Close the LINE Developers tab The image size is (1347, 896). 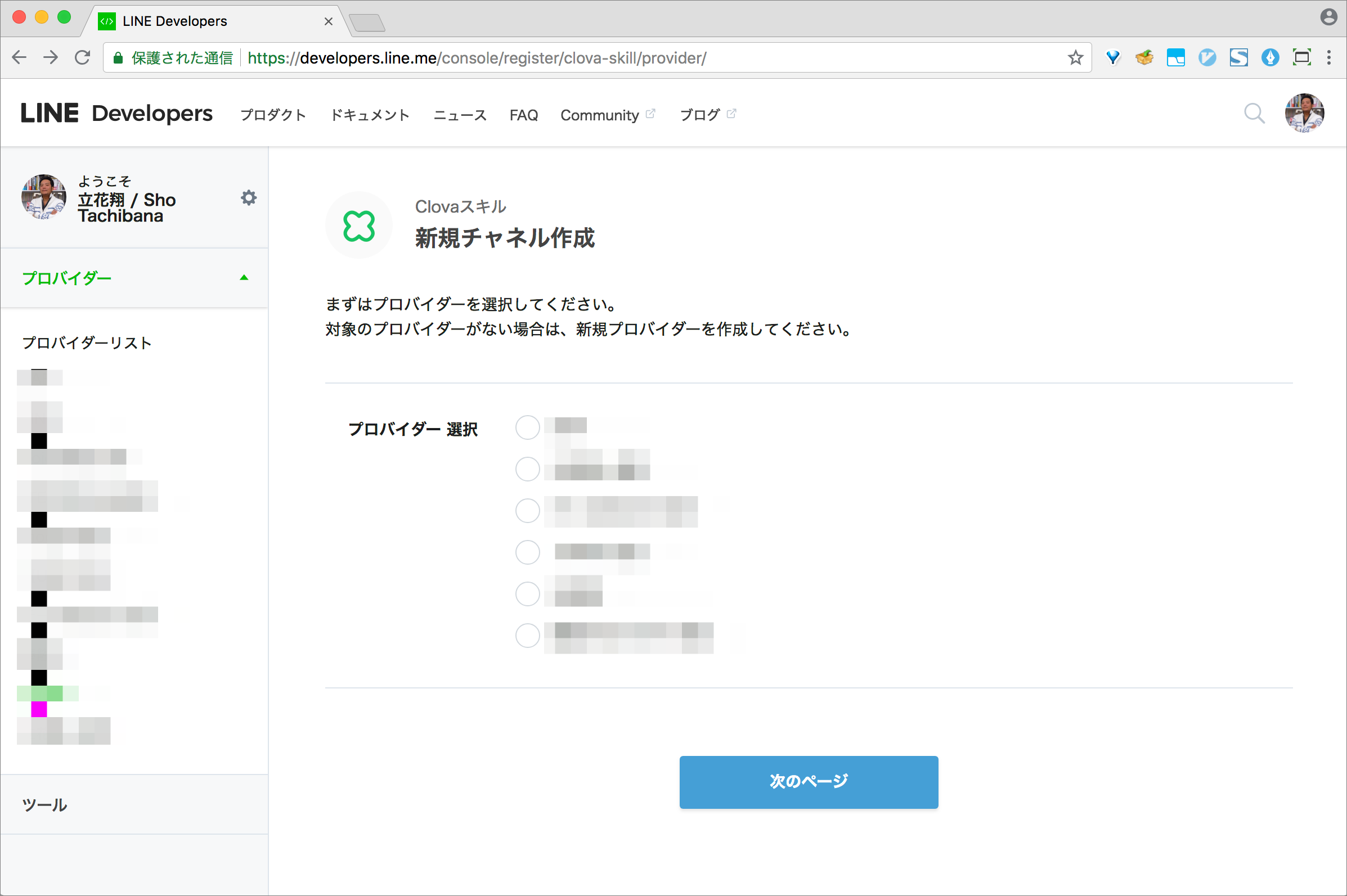tap(329, 22)
